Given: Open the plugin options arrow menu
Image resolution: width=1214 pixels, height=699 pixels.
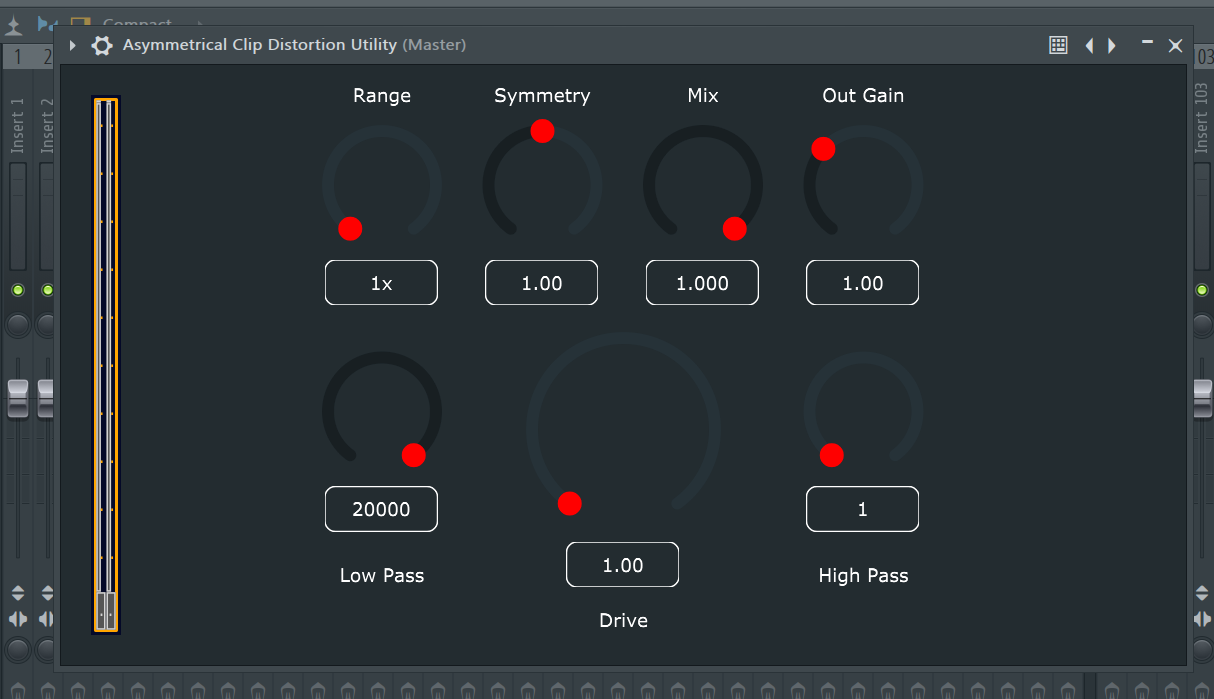Looking at the screenshot, I should tap(72, 45).
